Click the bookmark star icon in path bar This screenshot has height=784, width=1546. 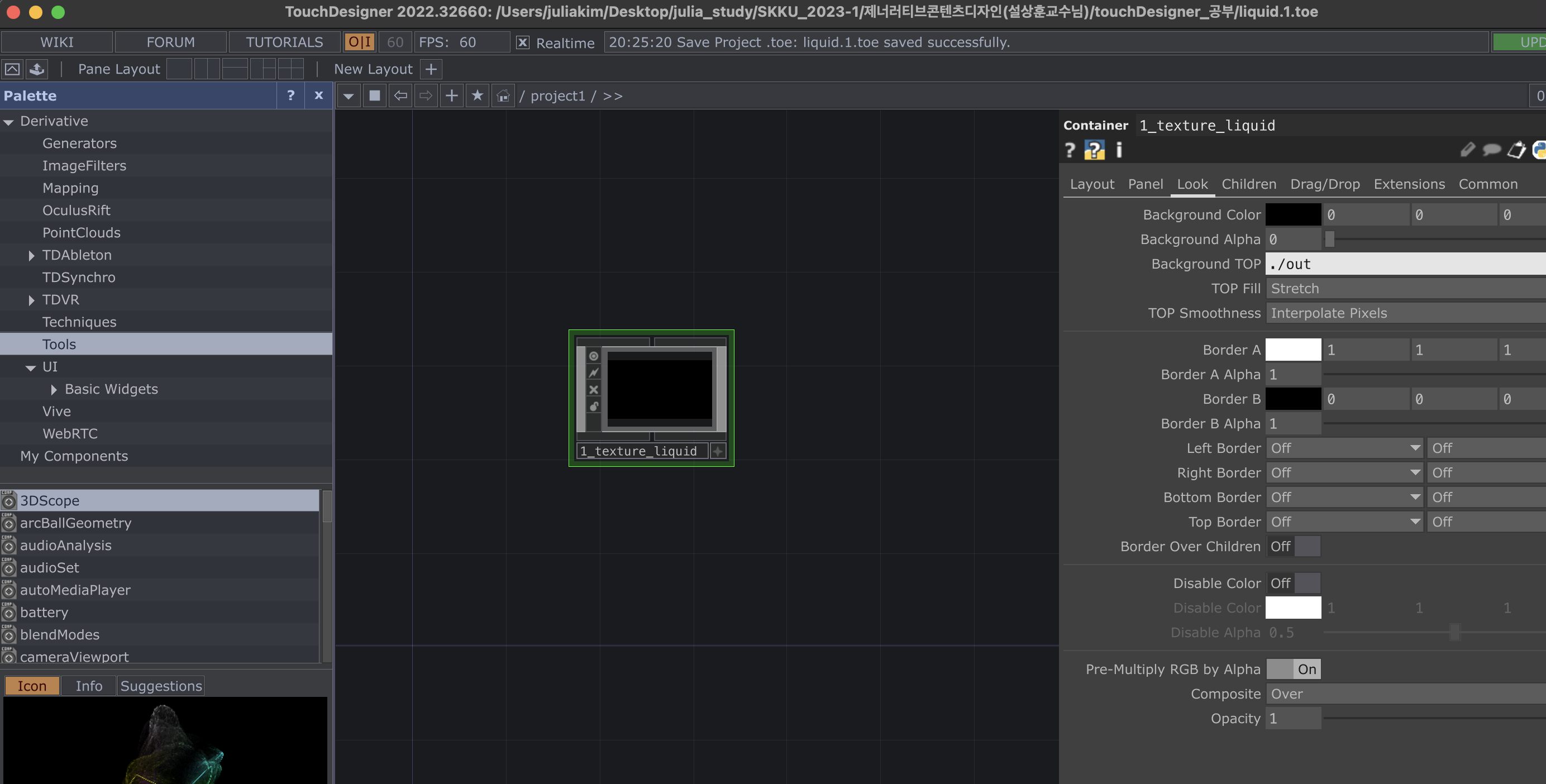[477, 96]
